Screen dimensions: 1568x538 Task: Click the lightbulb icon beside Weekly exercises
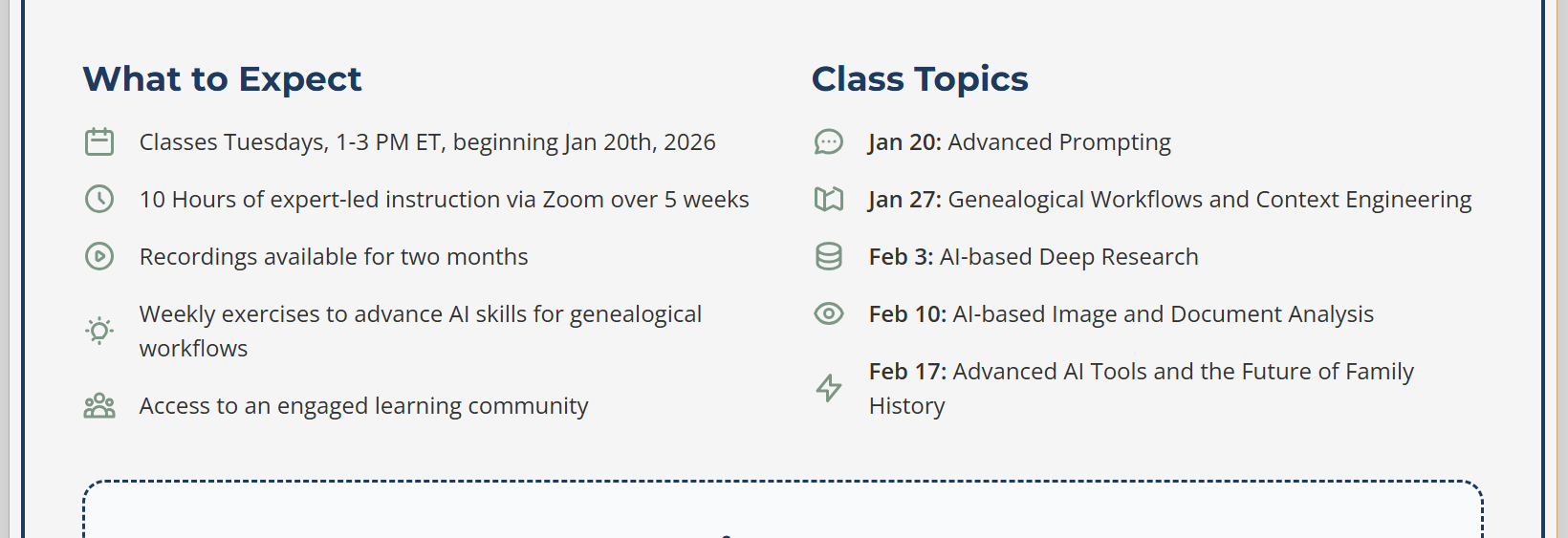(x=99, y=331)
